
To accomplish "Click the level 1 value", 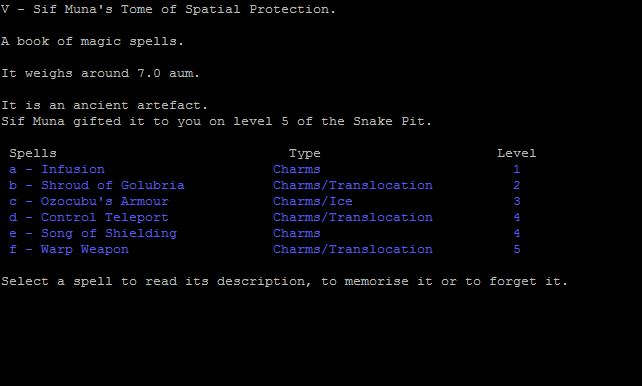I will (x=517, y=169).
